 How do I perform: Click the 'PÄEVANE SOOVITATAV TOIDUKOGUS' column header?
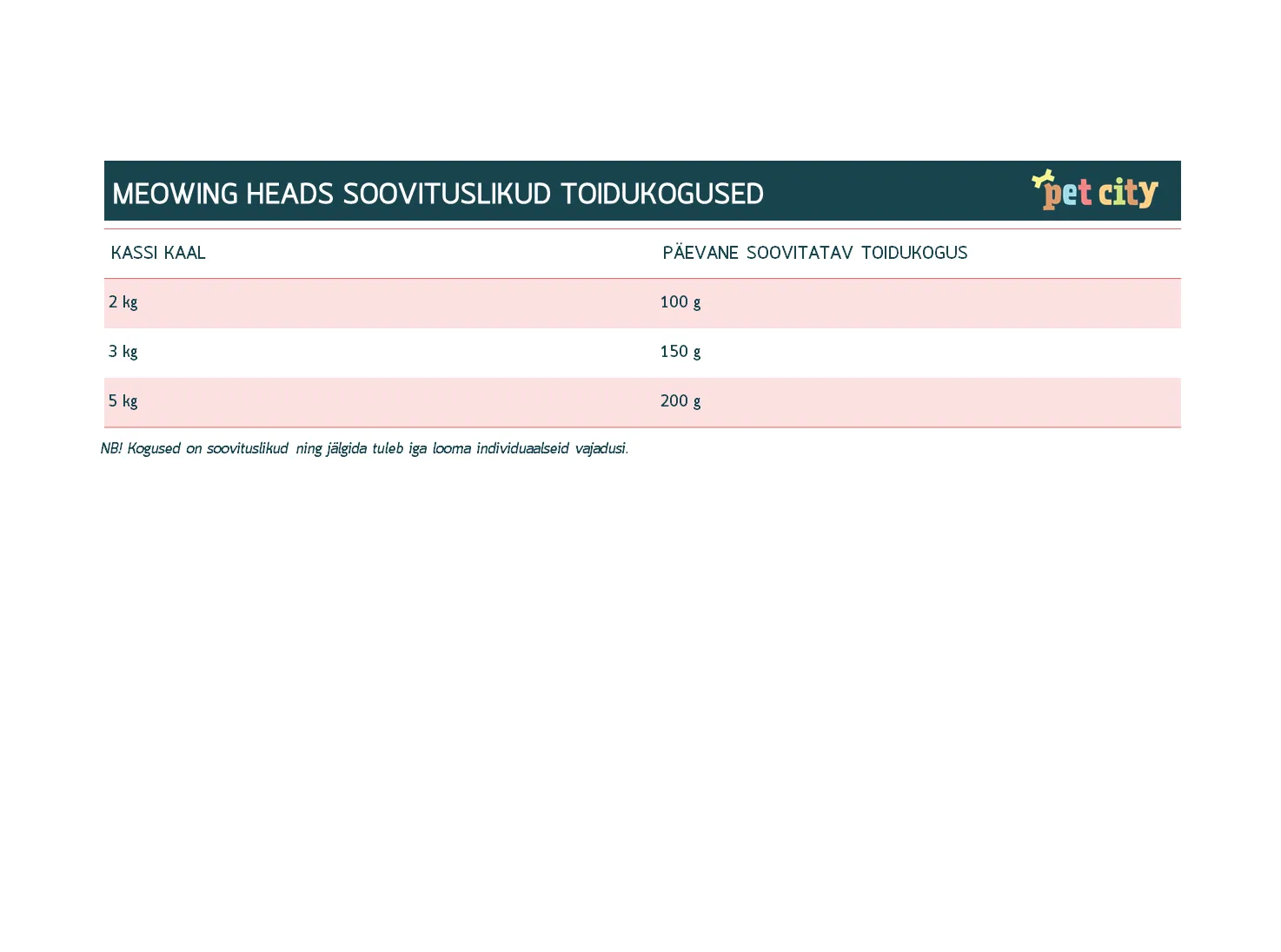815,253
